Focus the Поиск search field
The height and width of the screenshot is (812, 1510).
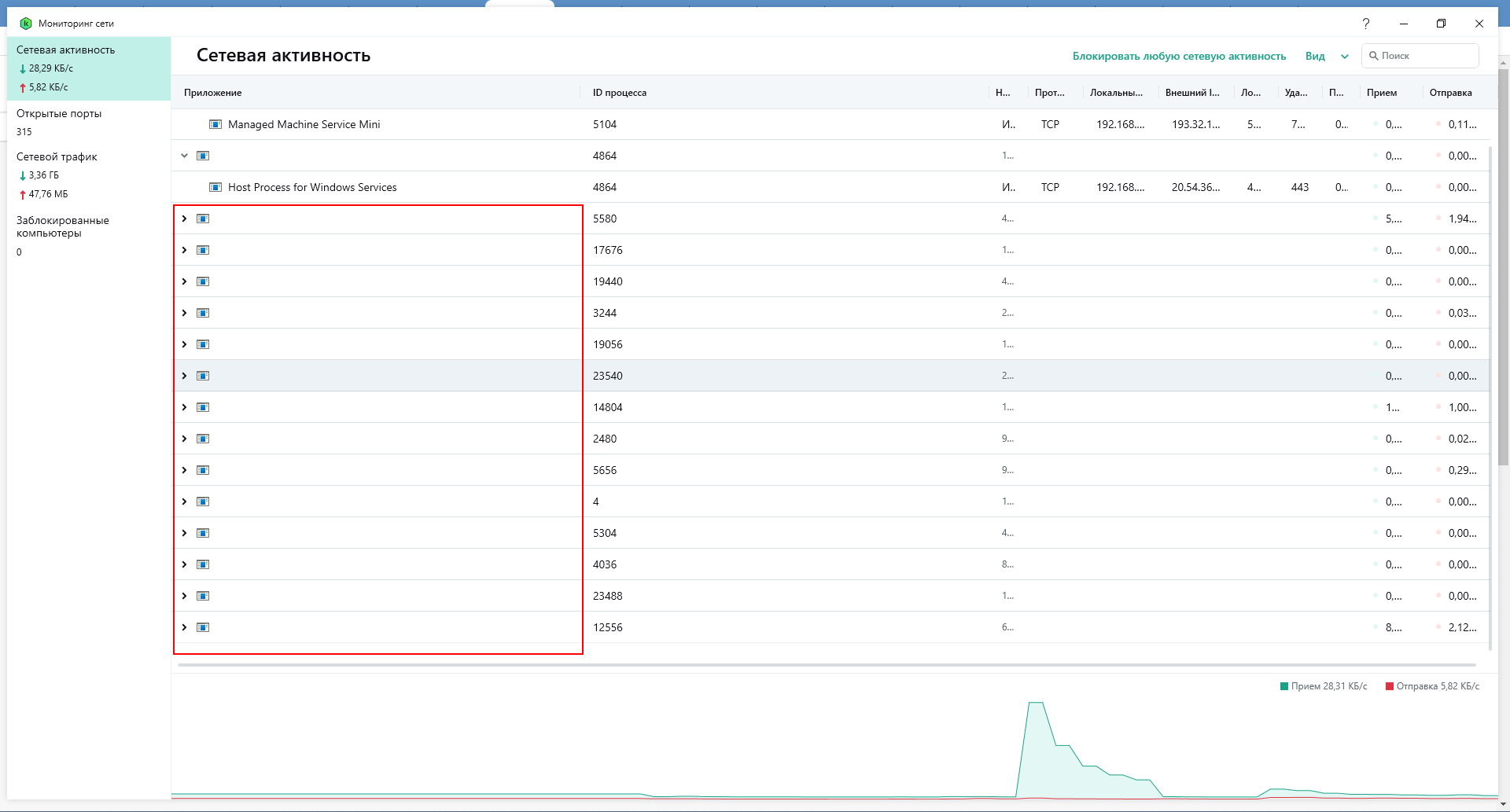pyautogui.click(x=1420, y=56)
